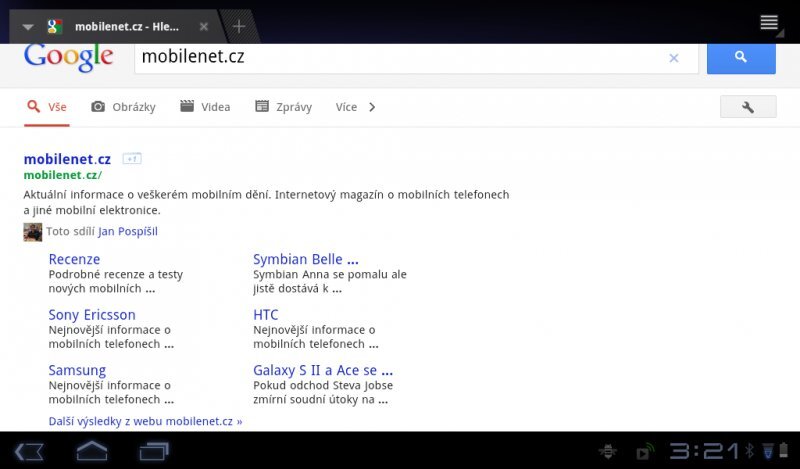Switch to the Videa tab
Image resolution: width=800 pixels, height=469 pixels.
(x=205, y=107)
